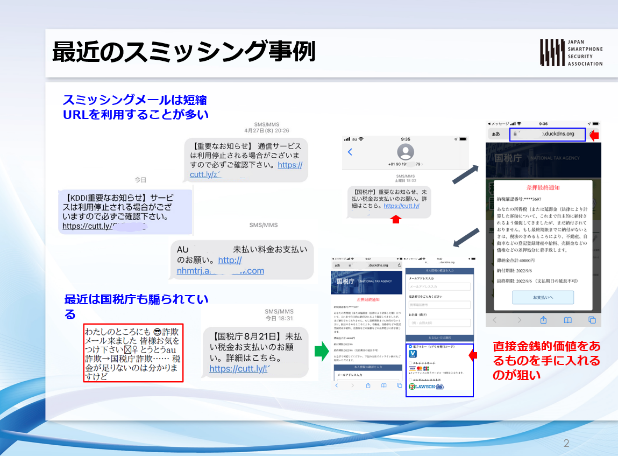Tap the reload icon in the small phone address bar
This screenshot has height=456, width=618.
(399, 265)
